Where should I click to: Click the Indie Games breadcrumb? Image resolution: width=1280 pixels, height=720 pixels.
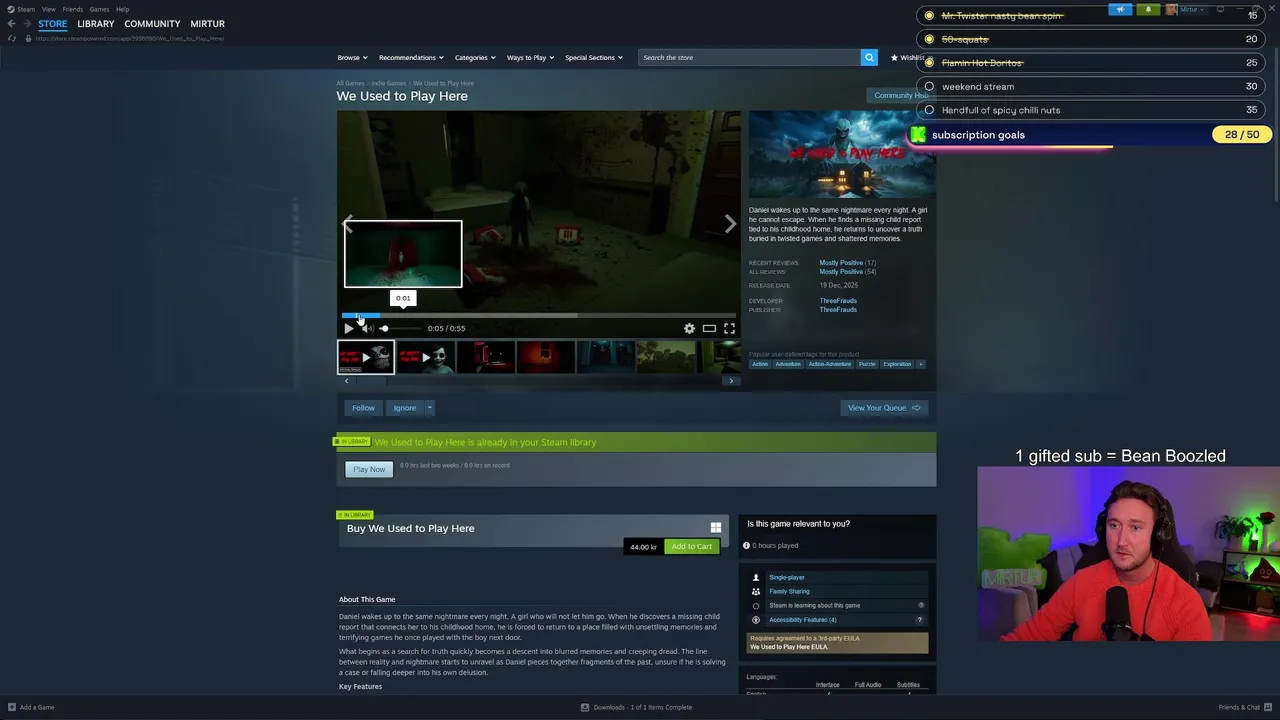(389, 83)
